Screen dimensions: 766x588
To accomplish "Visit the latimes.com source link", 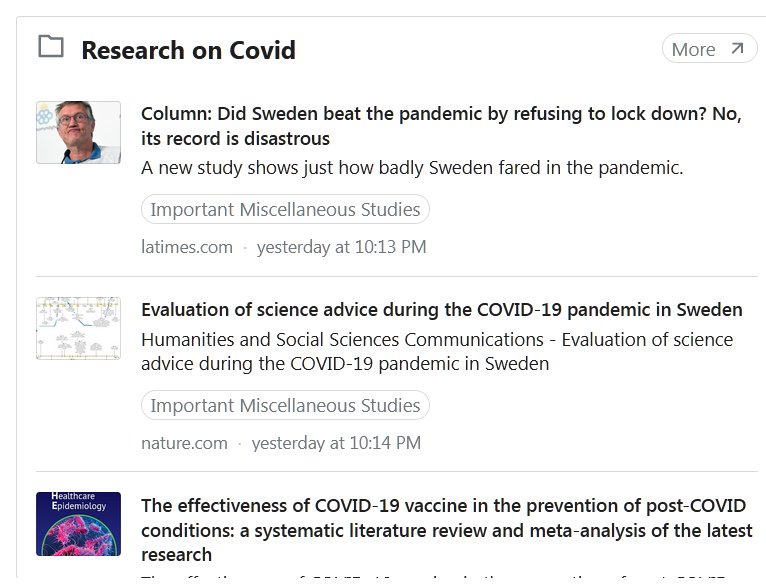I will [187, 247].
